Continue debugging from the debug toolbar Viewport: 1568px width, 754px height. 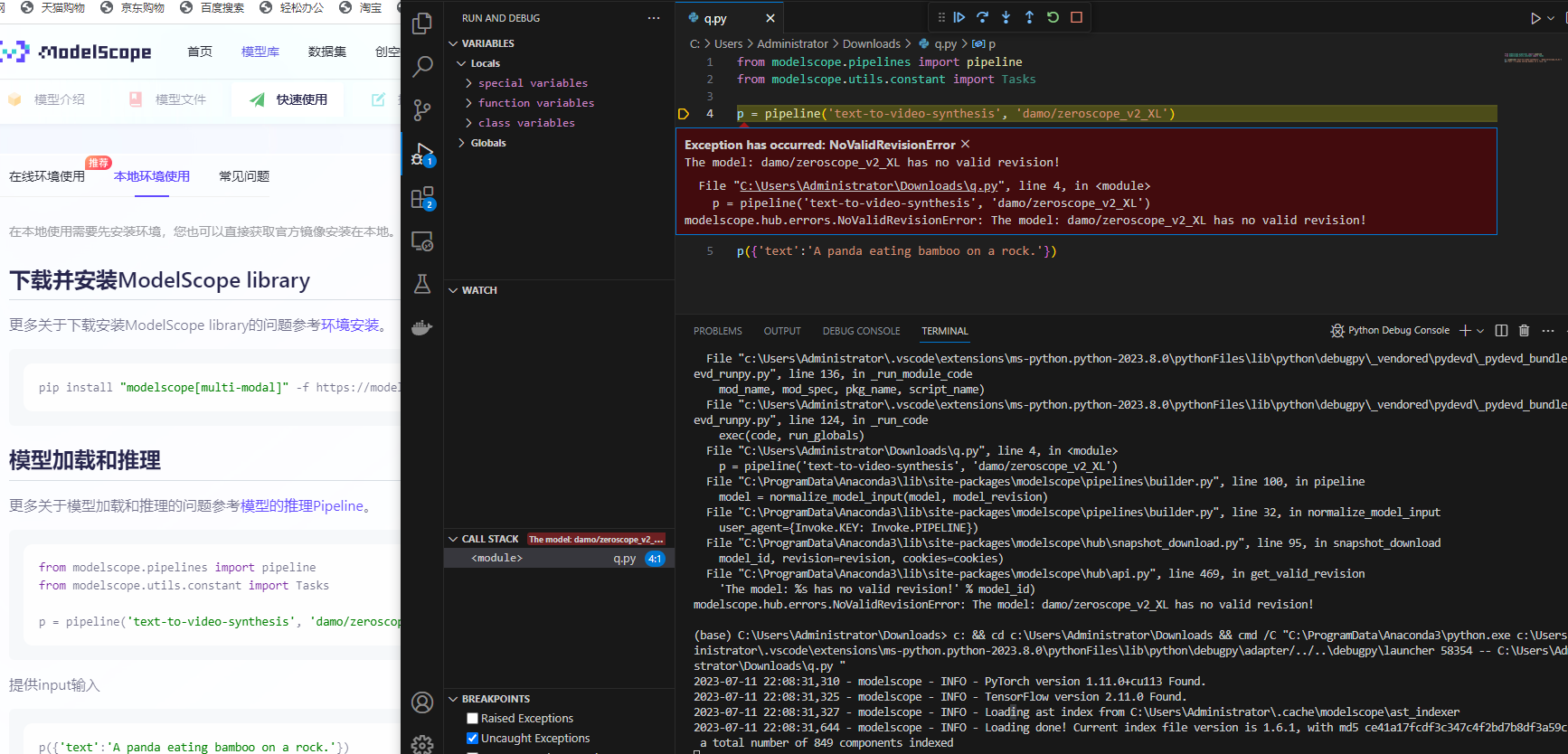click(x=959, y=17)
